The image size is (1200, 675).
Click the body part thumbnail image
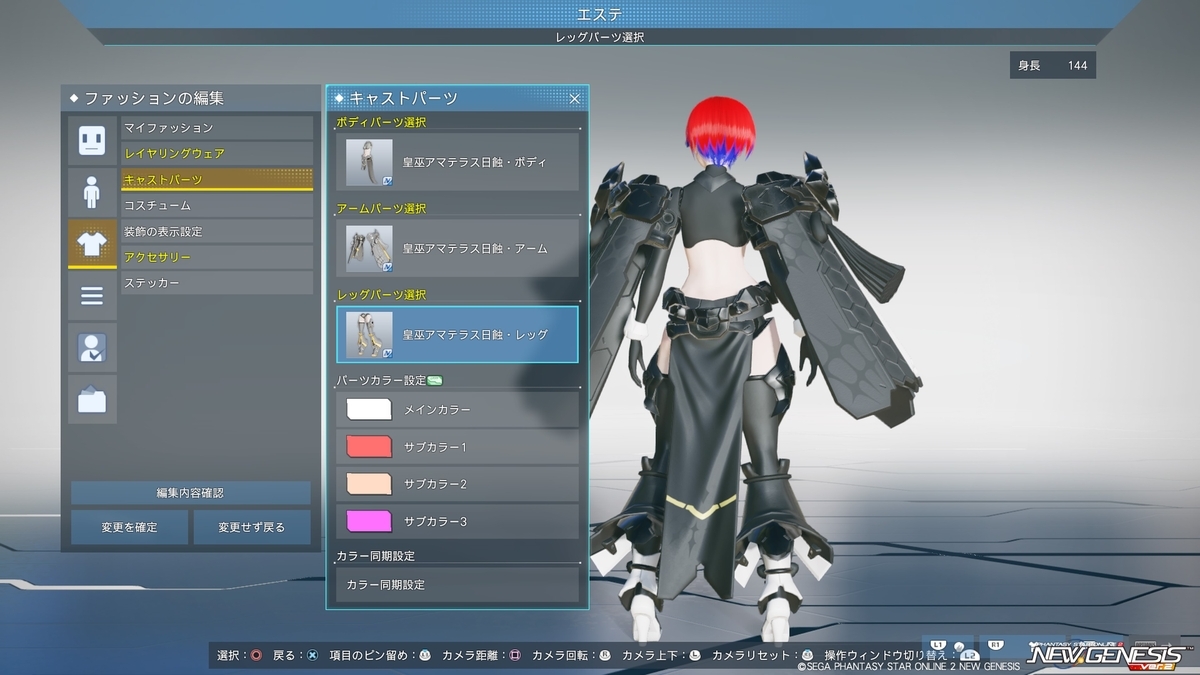coord(369,162)
